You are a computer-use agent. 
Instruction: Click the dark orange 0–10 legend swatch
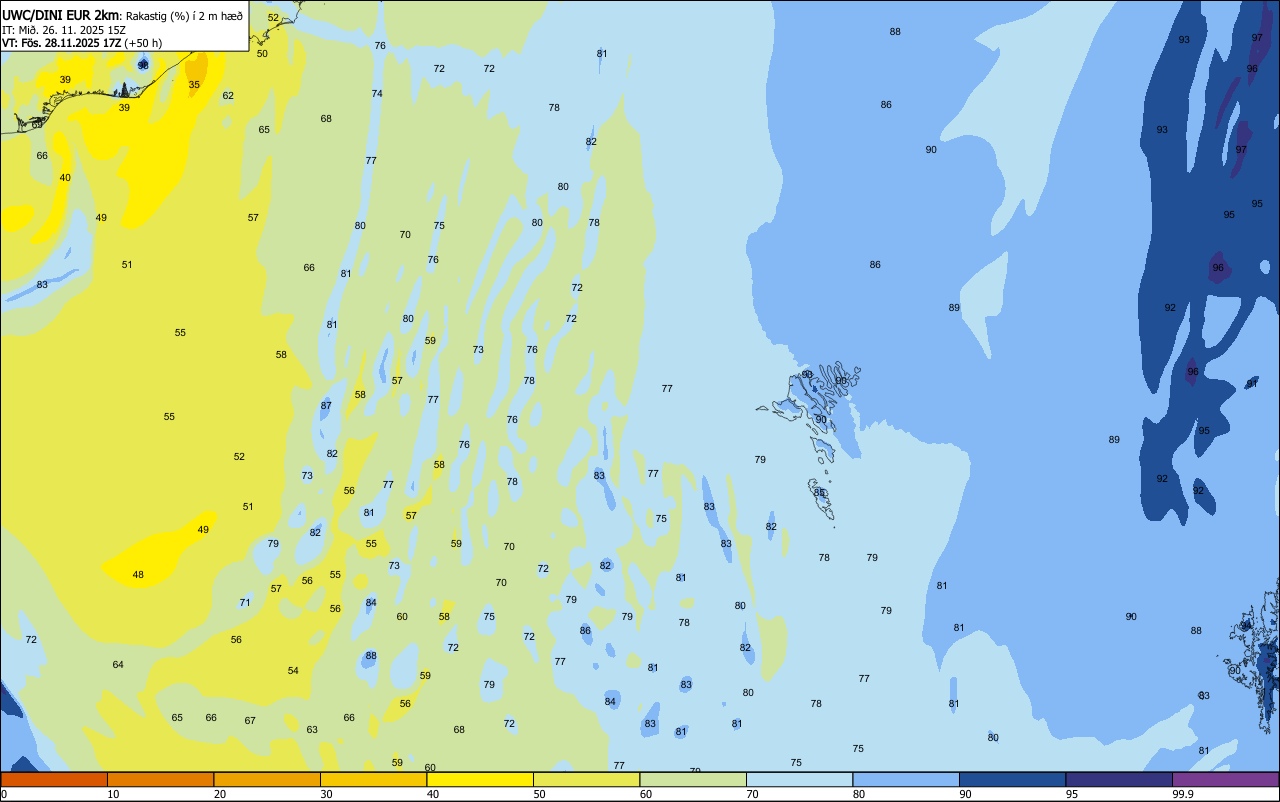(54, 779)
